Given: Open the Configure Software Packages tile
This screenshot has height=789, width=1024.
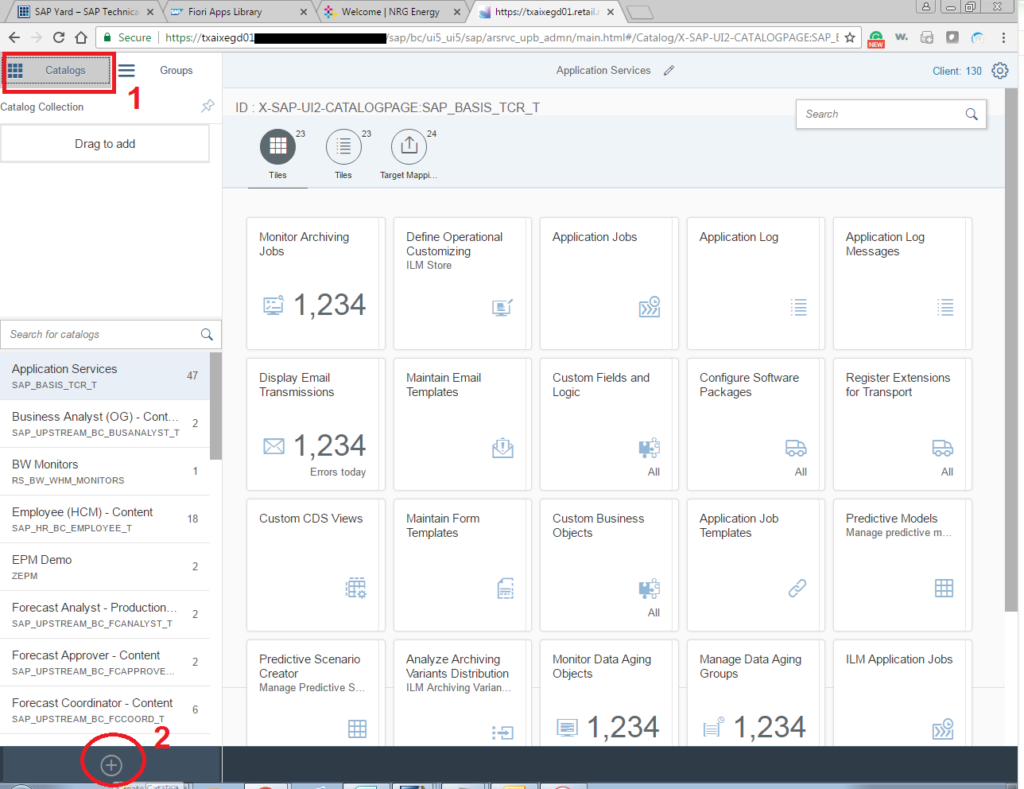Looking at the screenshot, I should 756,425.
